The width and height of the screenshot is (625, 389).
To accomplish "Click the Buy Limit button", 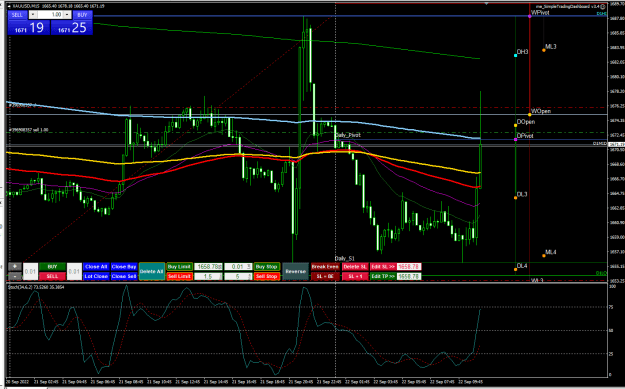I will tap(179, 267).
